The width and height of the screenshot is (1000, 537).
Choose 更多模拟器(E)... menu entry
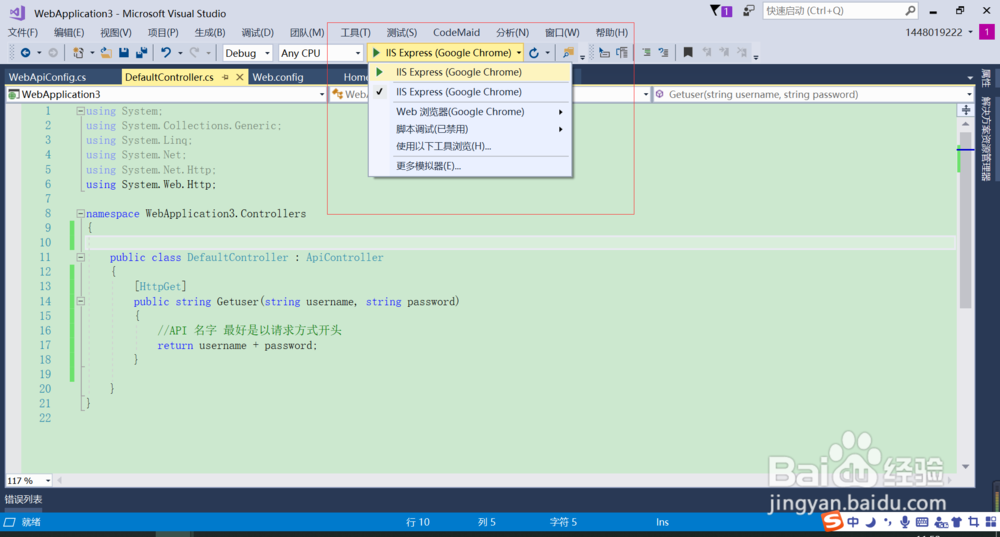[470, 166]
